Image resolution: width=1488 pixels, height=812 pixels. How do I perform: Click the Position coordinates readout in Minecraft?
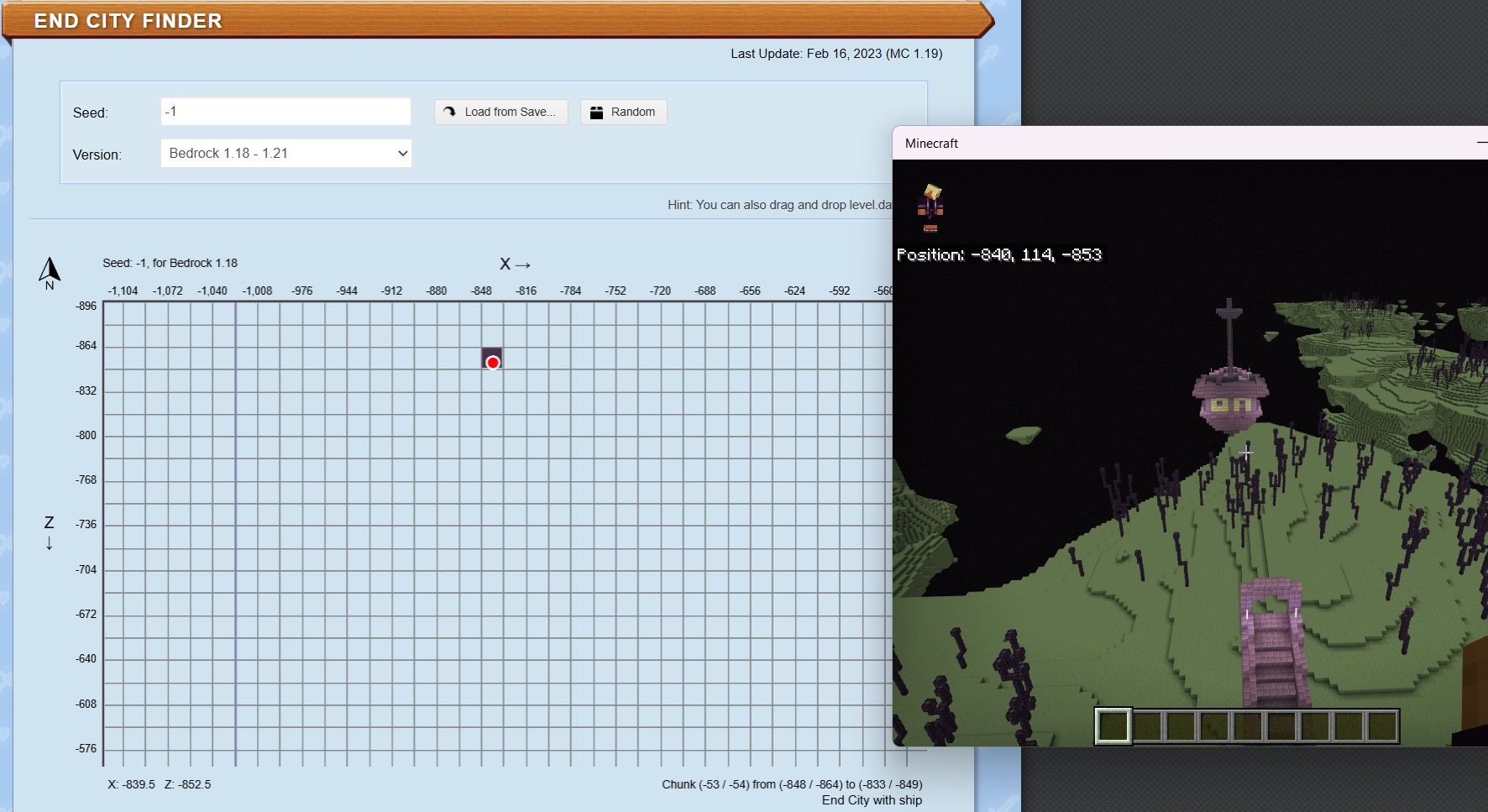[x=999, y=254]
